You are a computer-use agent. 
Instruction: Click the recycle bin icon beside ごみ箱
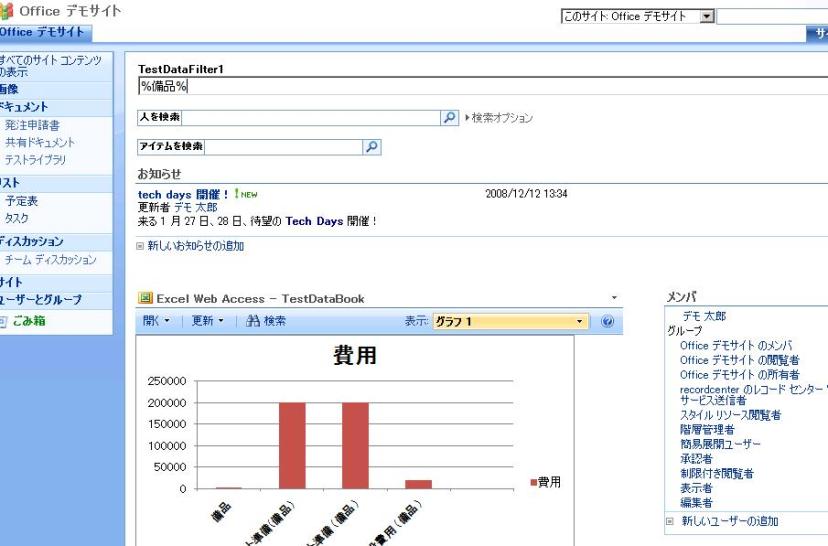(3, 321)
